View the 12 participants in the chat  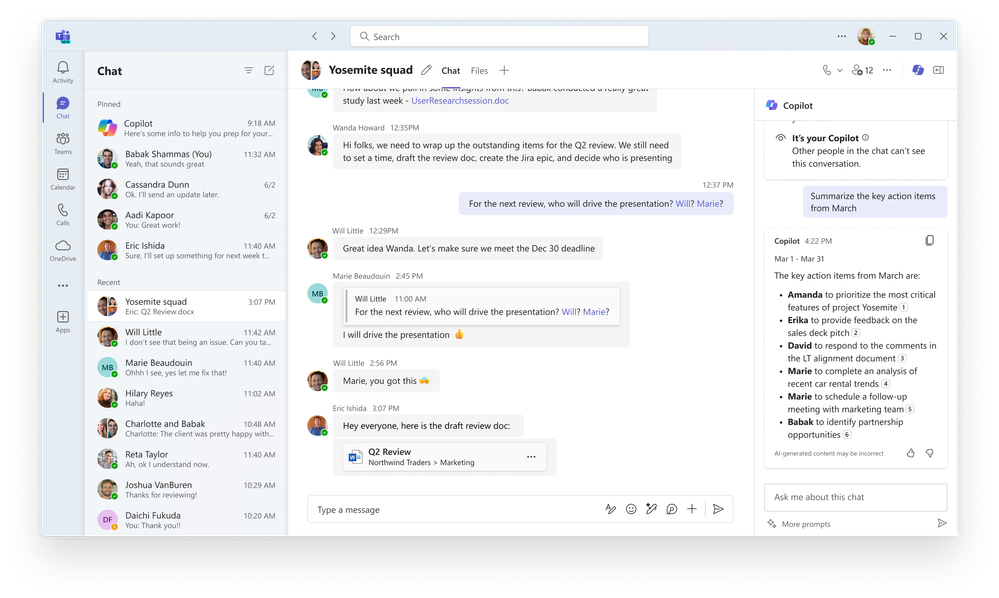tap(862, 70)
